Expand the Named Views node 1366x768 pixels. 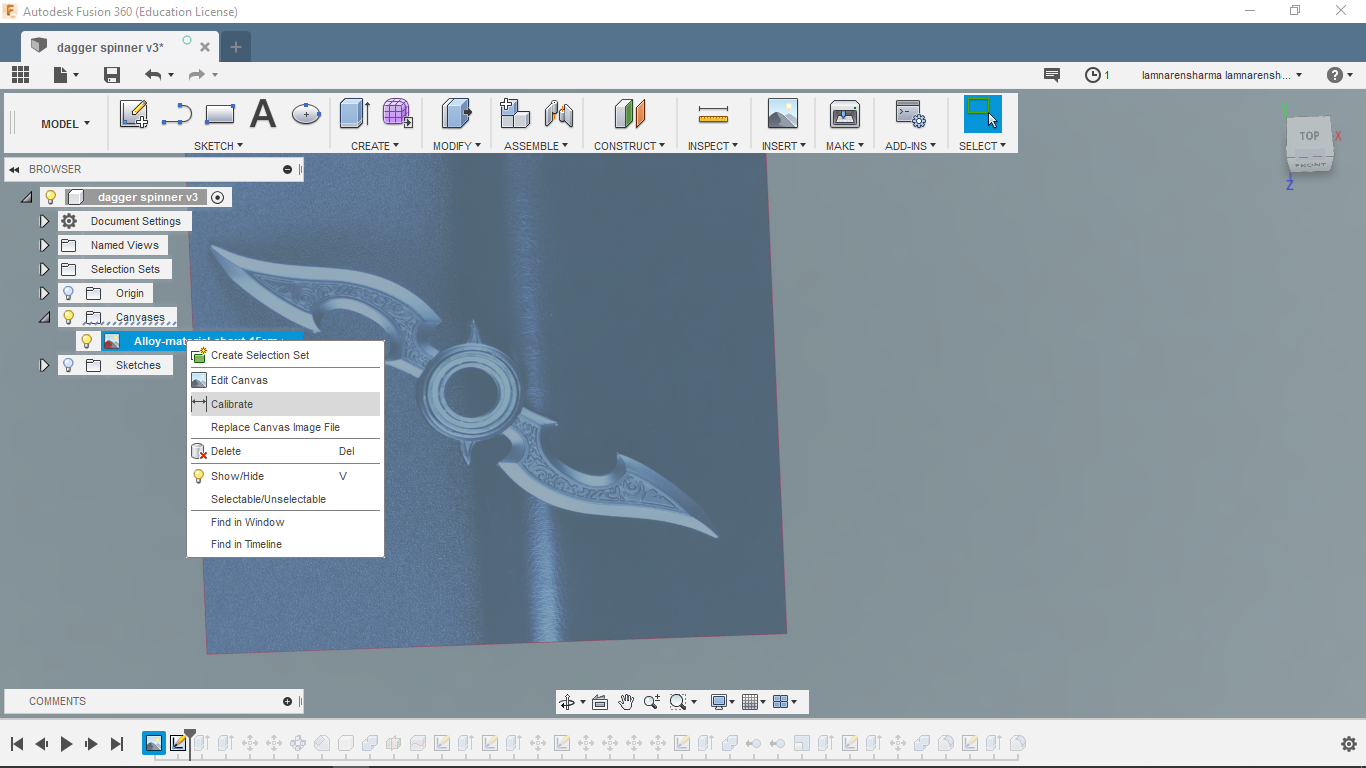coord(44,245)
